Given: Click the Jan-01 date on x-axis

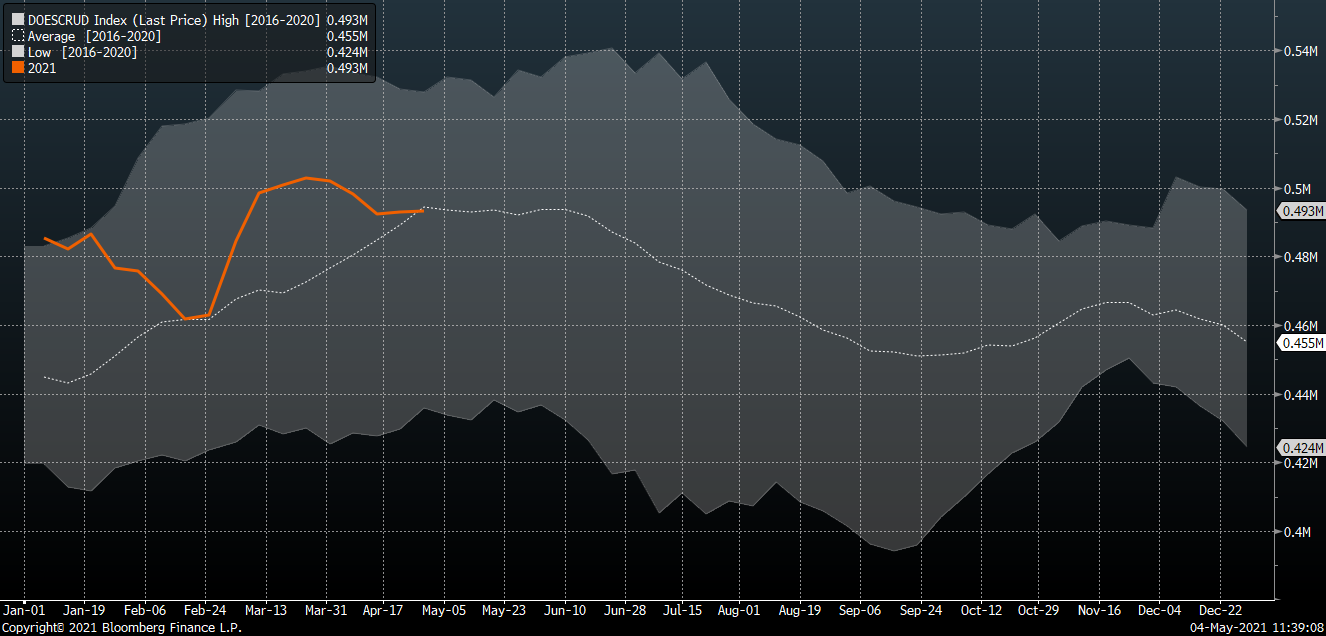Looking at the screenshot, I should [x=24, y=609].
